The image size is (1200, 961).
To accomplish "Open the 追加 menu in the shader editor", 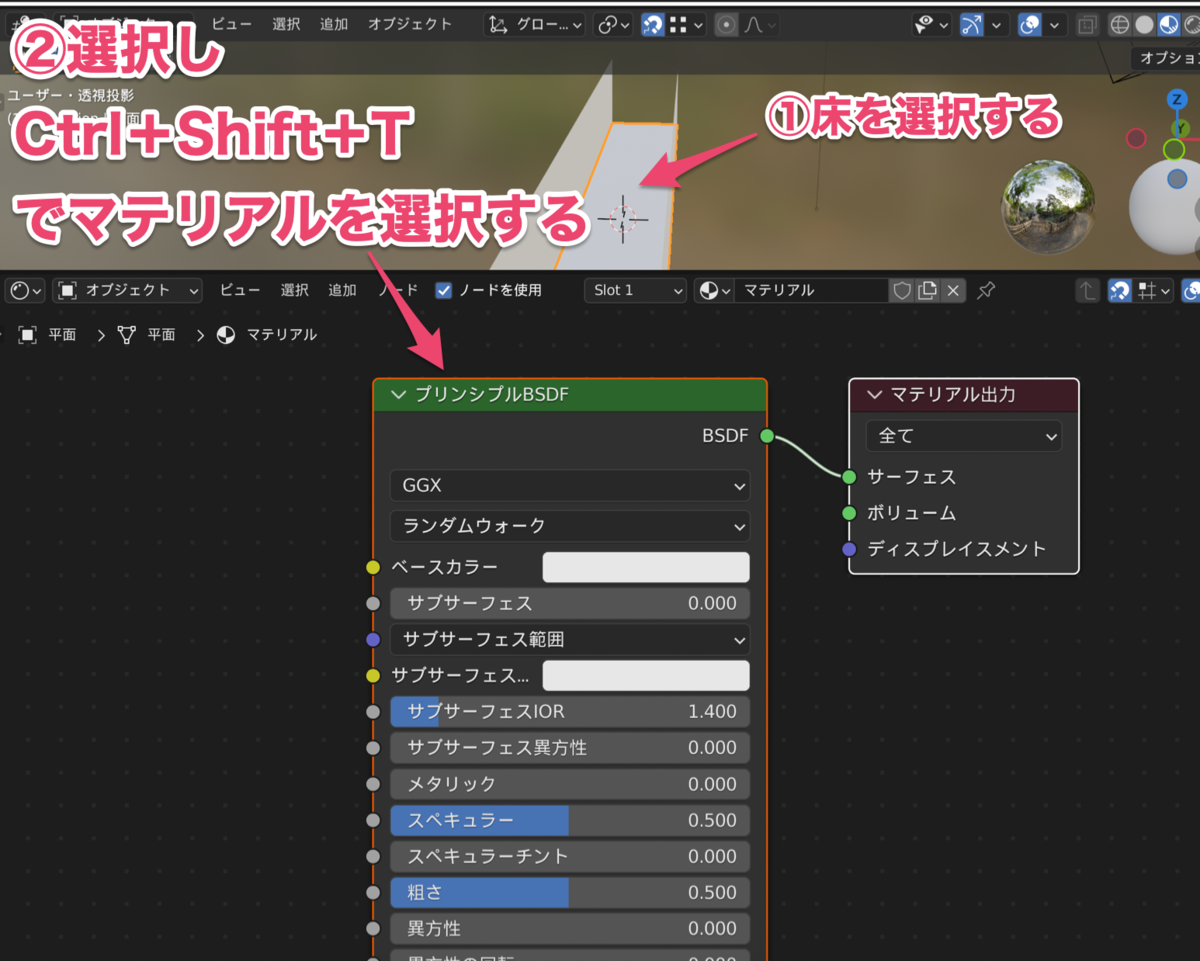I will coord(342,290).
